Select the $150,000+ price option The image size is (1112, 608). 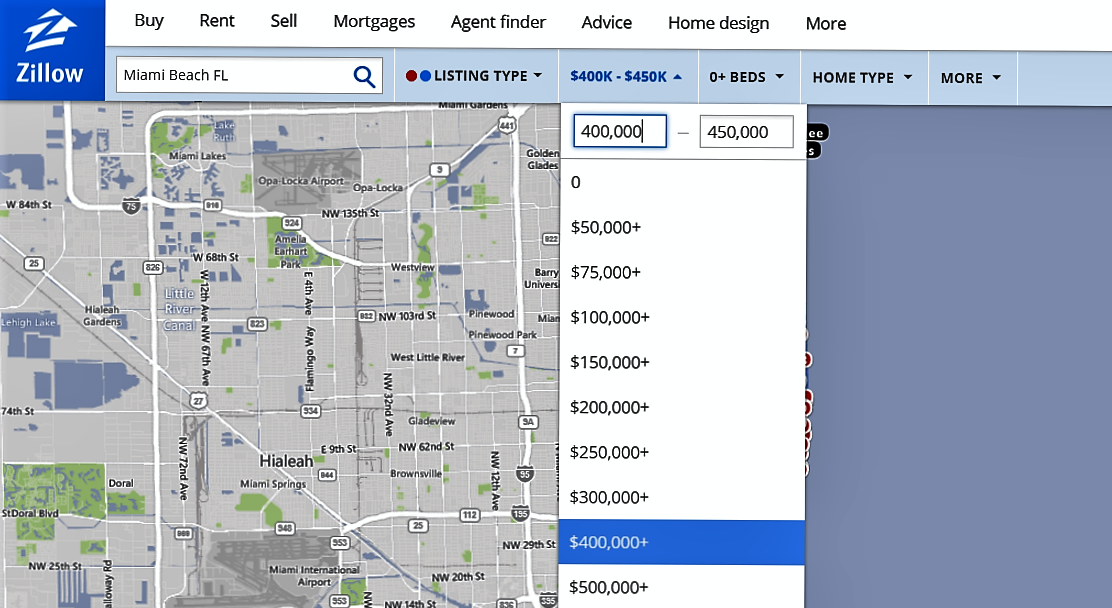point(682,363)
